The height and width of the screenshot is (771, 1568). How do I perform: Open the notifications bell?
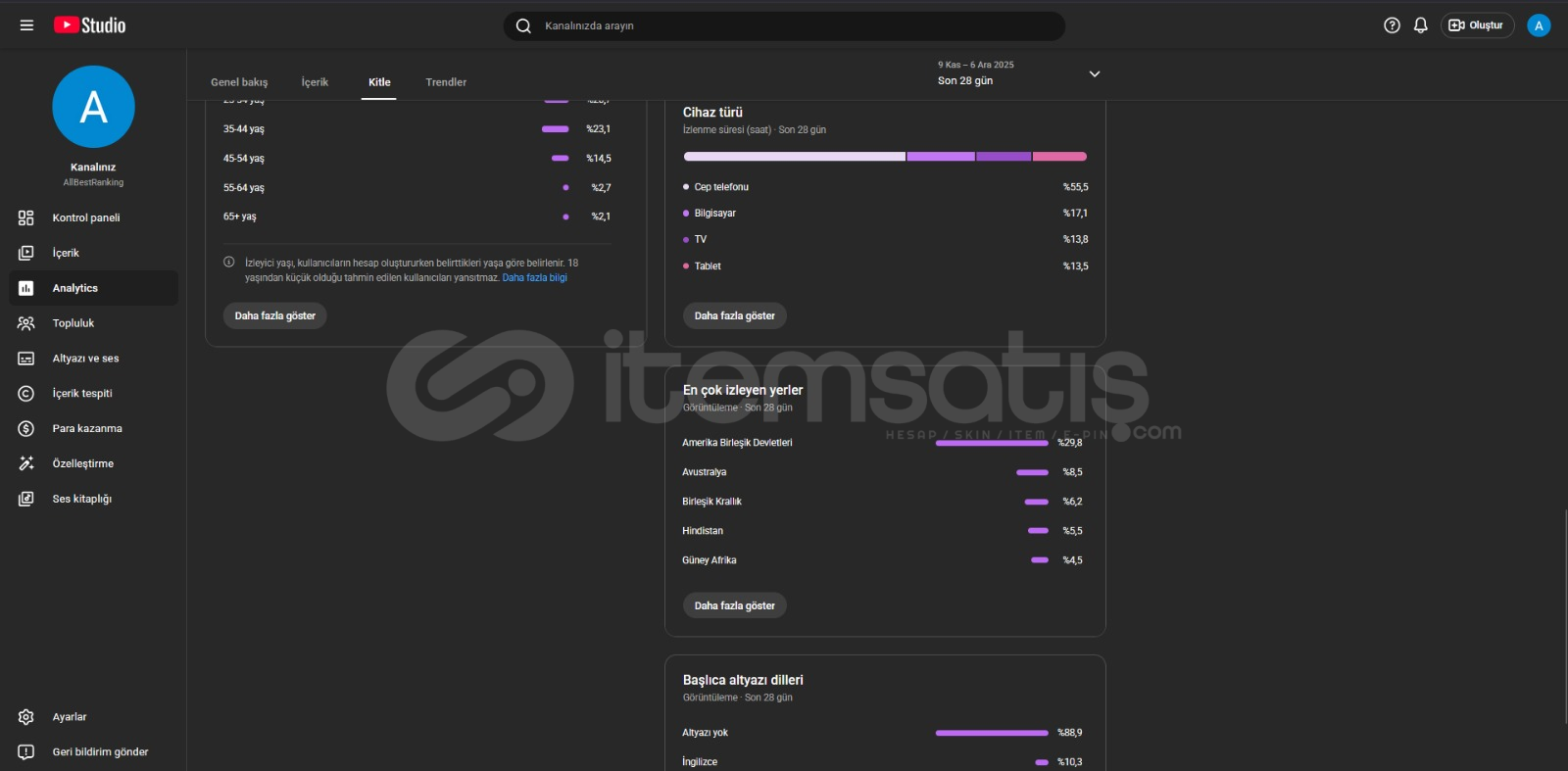[x=1420, y=25]
